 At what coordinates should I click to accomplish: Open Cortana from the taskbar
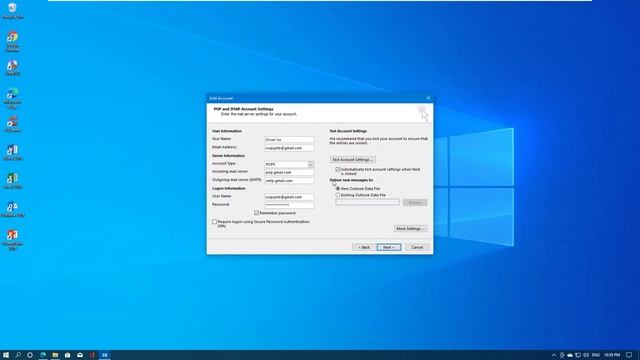click(x=30, y=355)
